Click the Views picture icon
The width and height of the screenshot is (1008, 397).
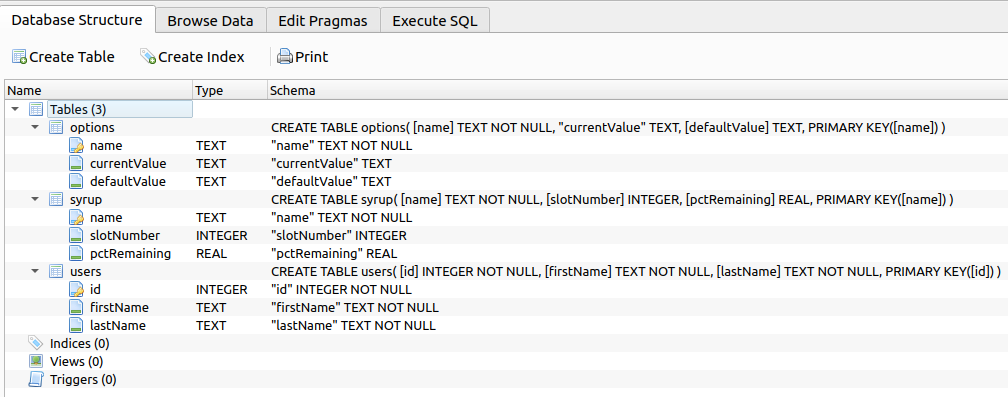coord(36,361)
